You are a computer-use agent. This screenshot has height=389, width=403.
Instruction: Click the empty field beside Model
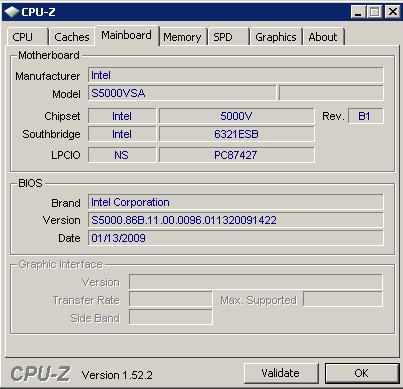point(331,93)
